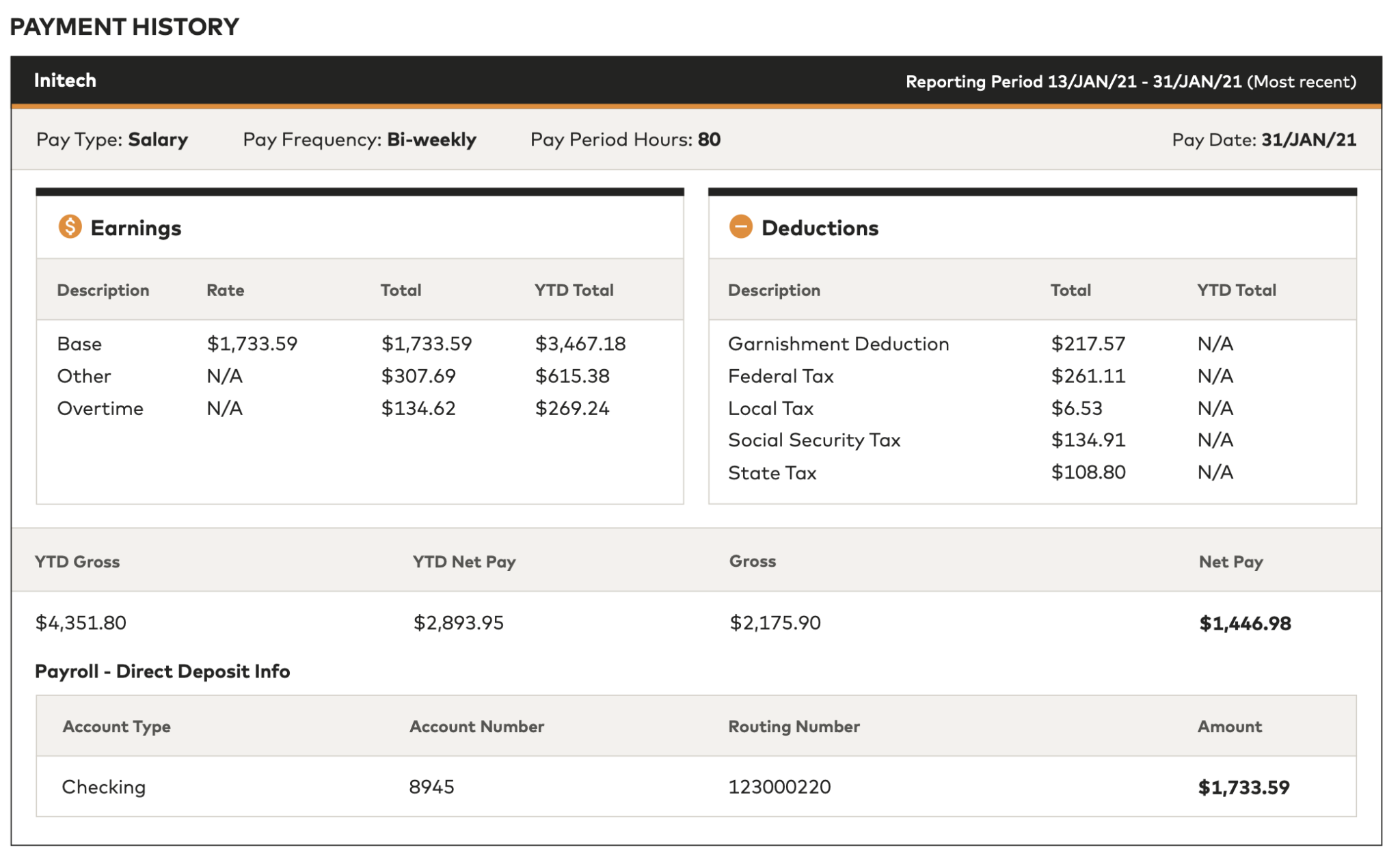1400x858 pixels.
Task: Click the Net Pay amount $1,446.98
Action: [x=1245, y=623]
